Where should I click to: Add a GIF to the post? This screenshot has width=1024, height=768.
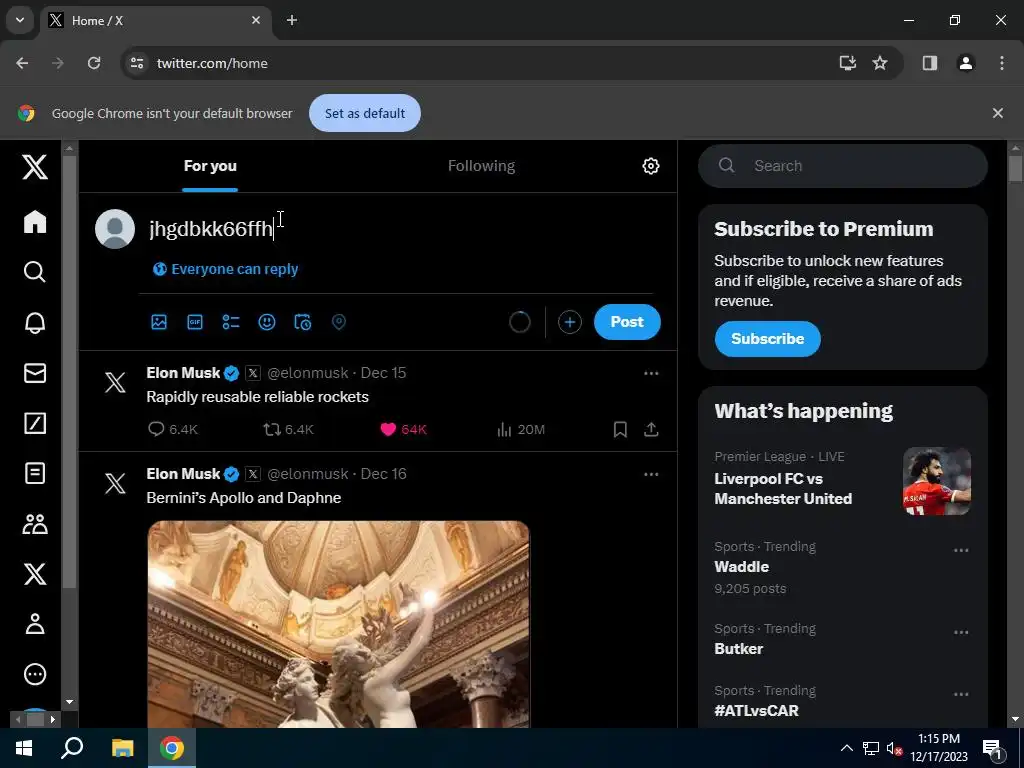point(195,322)
